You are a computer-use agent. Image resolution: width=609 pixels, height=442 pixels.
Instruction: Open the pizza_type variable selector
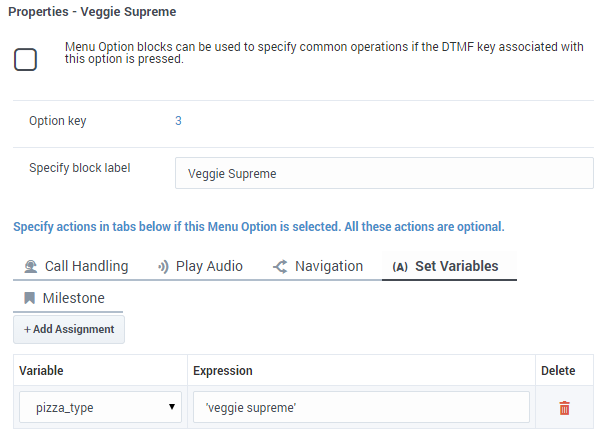pyautogui.click(x=101, y=407)
